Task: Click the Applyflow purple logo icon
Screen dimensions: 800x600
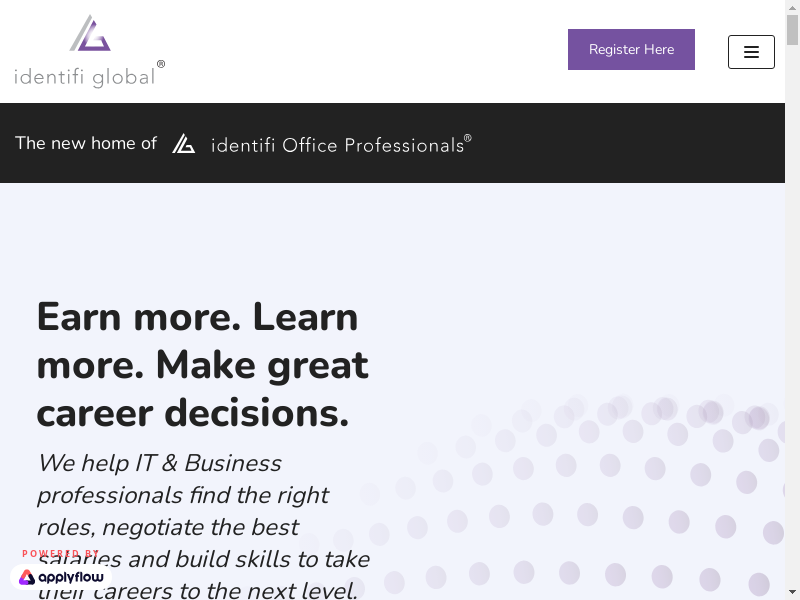Action: [27, 577]
